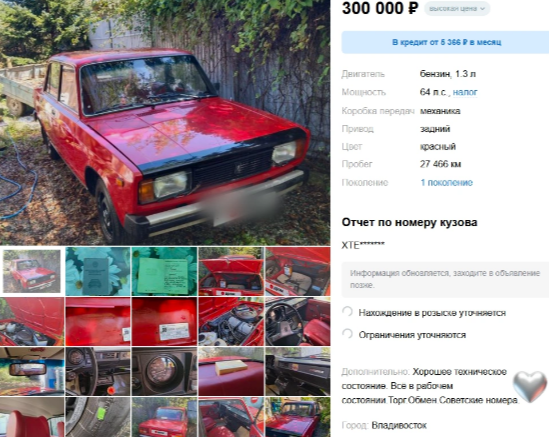Follow the 1 поколение generation link
The image size is (549, 437).
pyautogui.click(x=446, y=182)
